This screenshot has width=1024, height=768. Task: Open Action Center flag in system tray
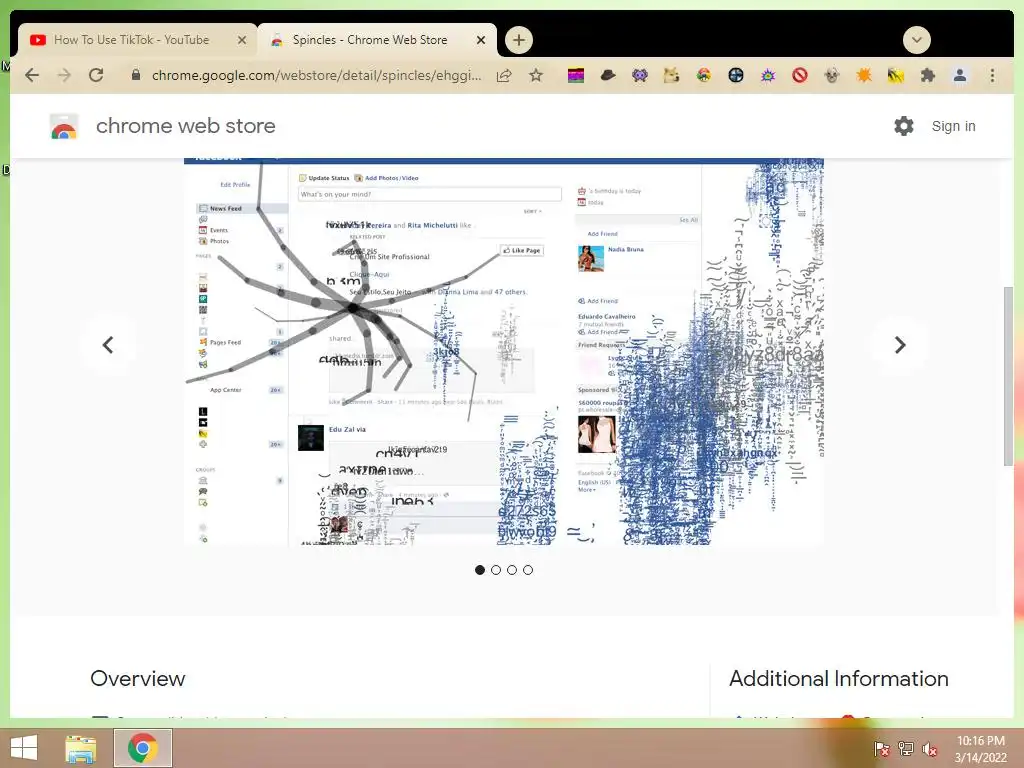tap(882, 749)
